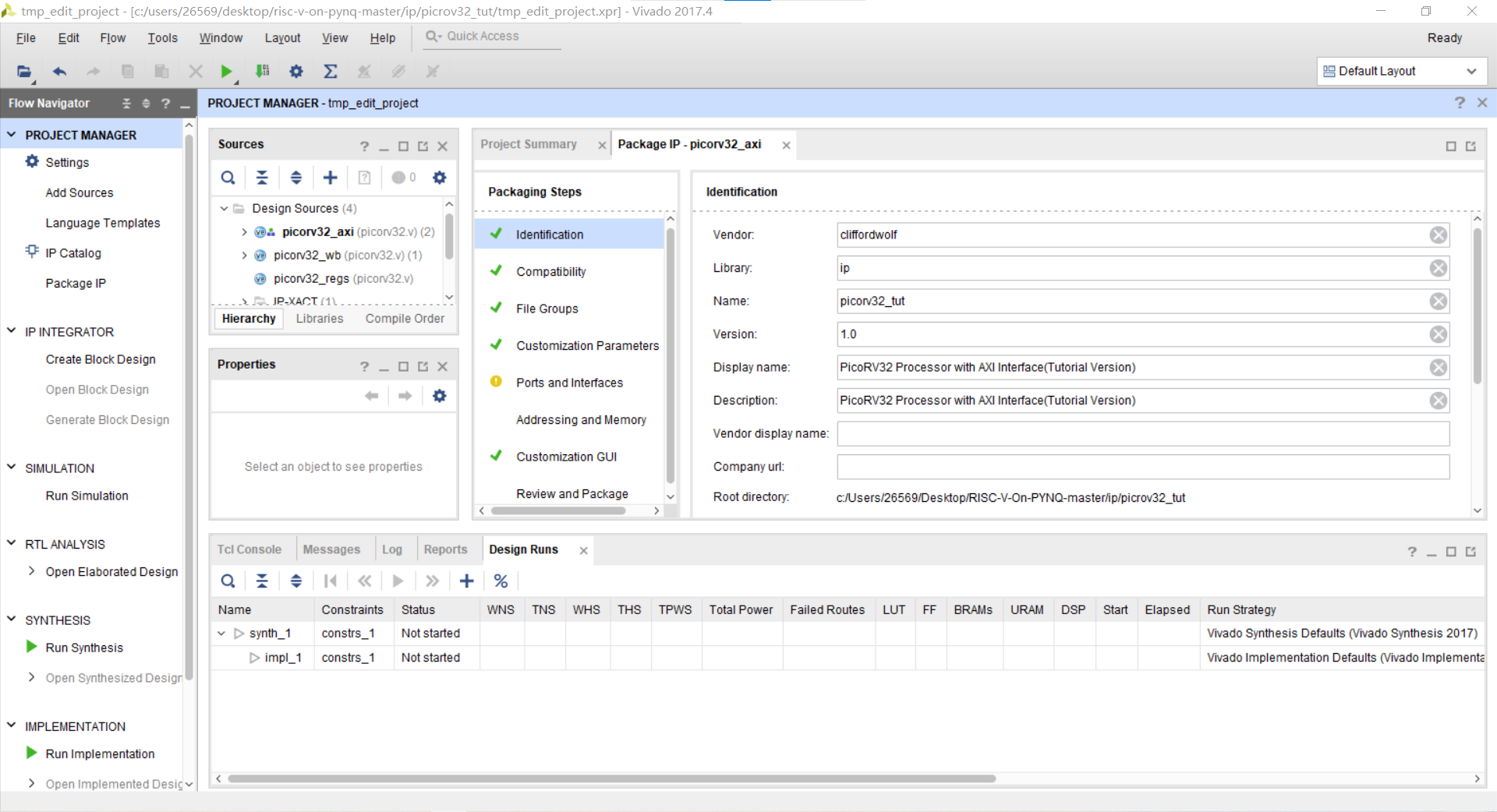Screen dimensions: 1497x812
Task: Maximize the Design Runs panel
Action: point(1451,552)
